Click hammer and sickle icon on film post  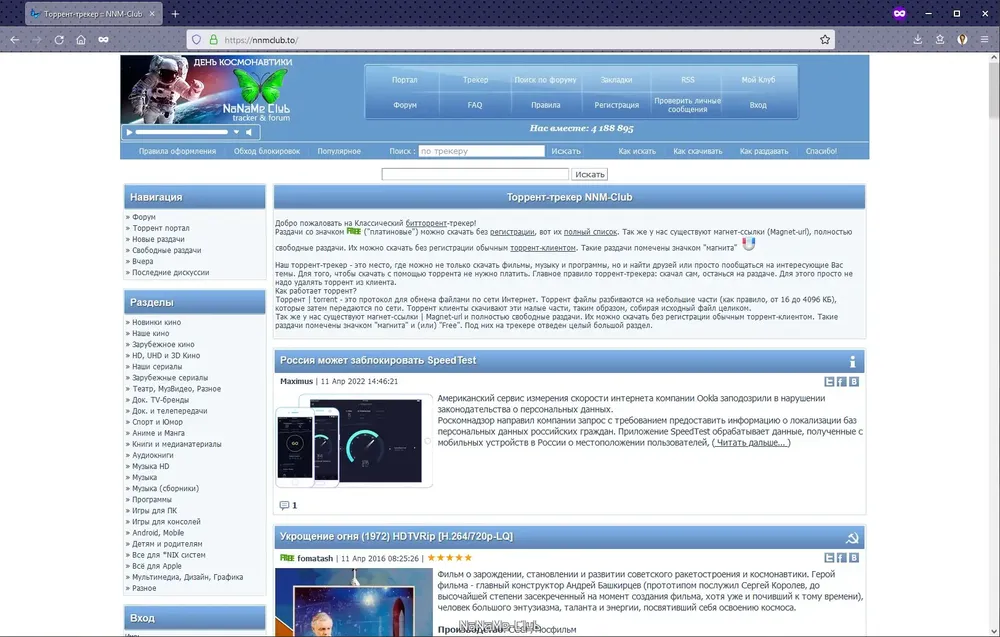[851, 538]
